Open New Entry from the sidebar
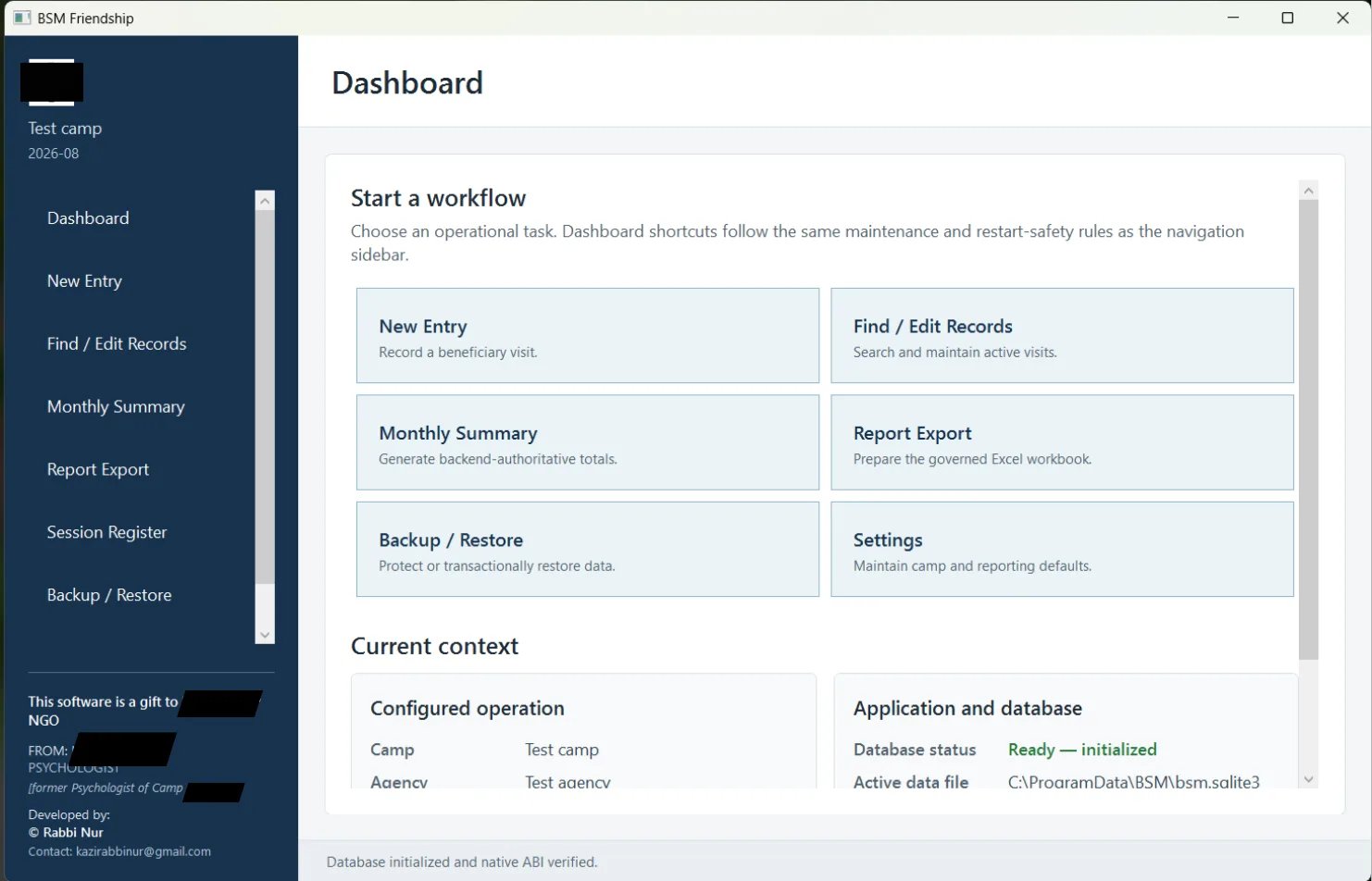Image resolution: width=1372 pixels, height=881 pixels. (x=84, y=281)
